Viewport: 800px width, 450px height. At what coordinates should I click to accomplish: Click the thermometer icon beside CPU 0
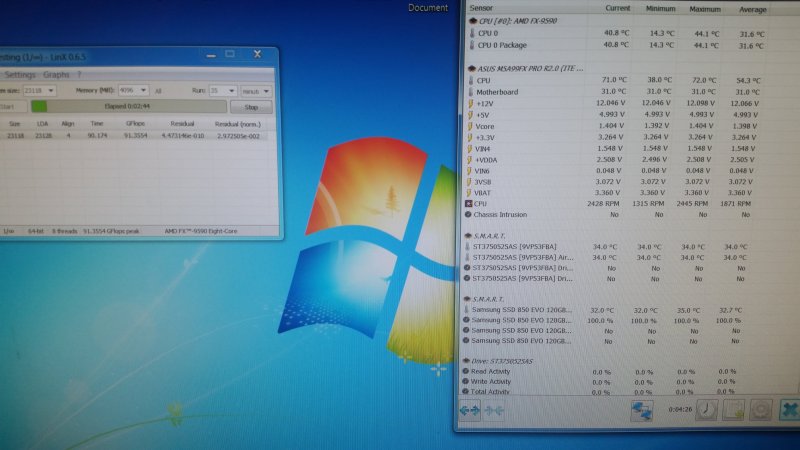(472, 33)
